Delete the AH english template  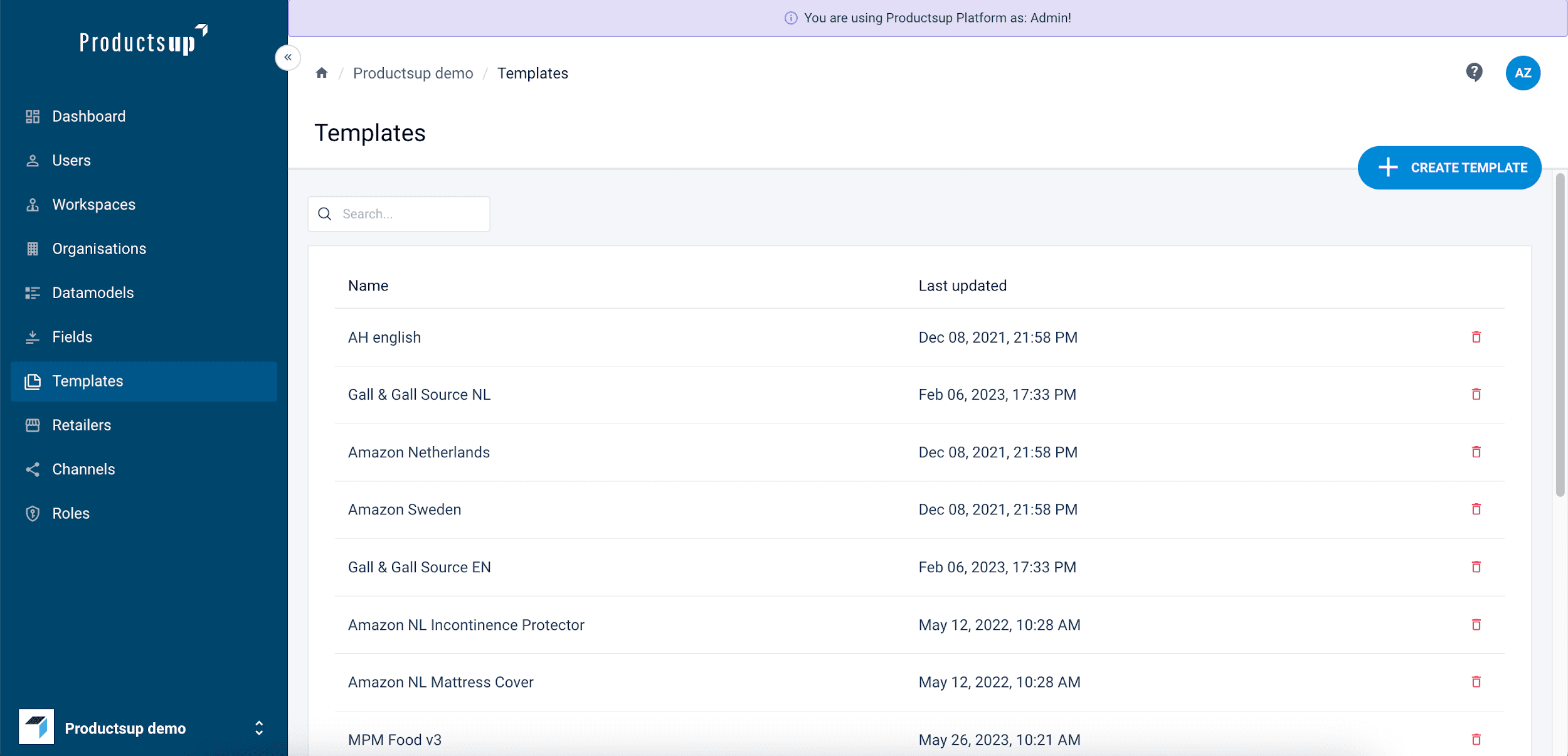[x=1476, y=337]
